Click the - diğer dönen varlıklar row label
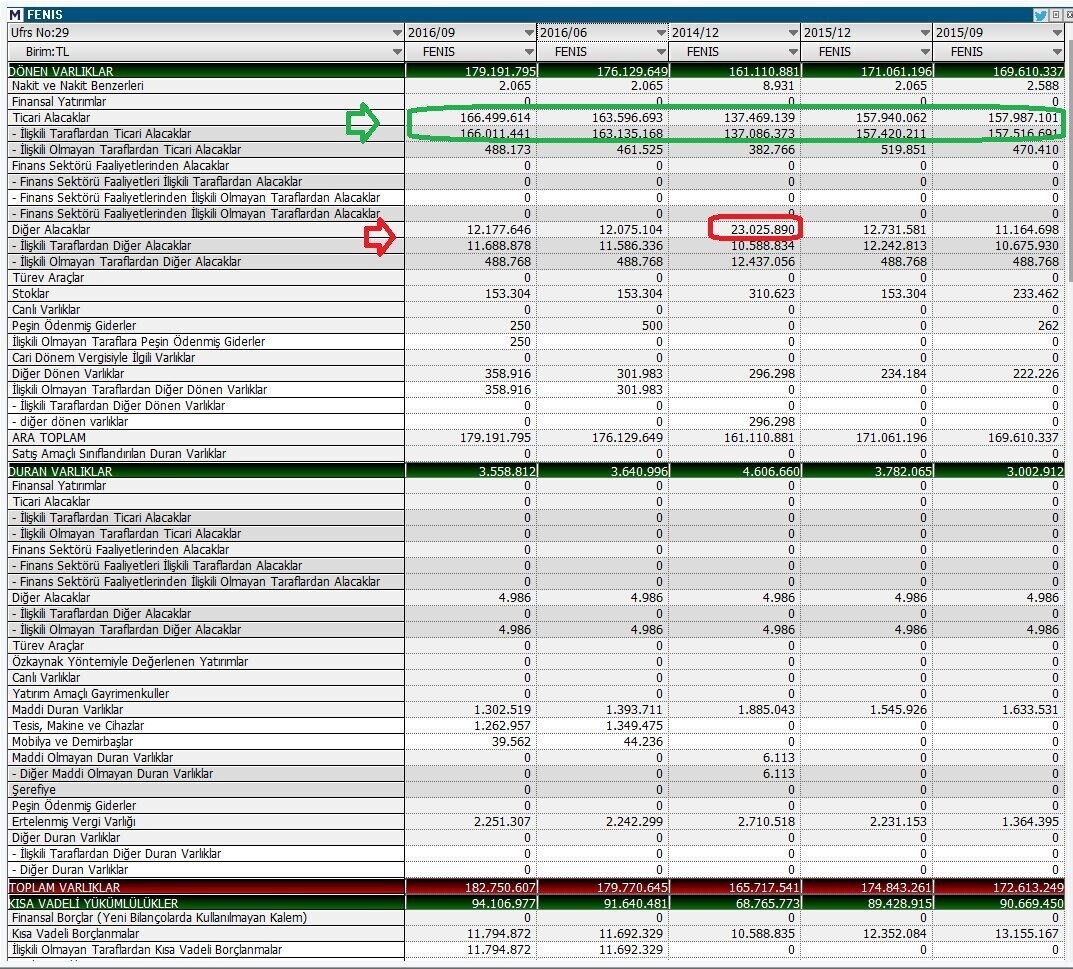The height and width of the screenshot is (969, 1073). [70, 422]
